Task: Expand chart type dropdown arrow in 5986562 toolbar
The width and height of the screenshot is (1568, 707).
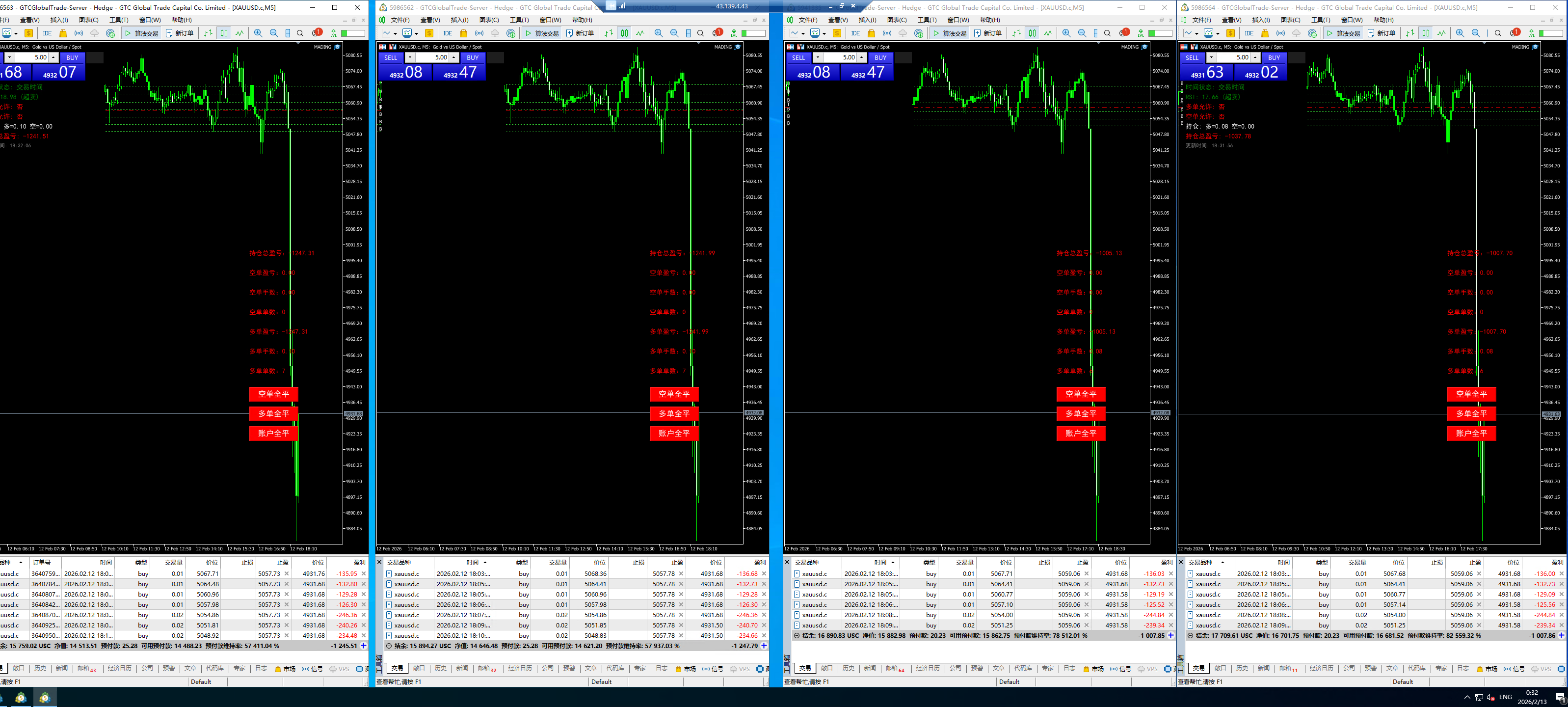Action: click(395, 33)
